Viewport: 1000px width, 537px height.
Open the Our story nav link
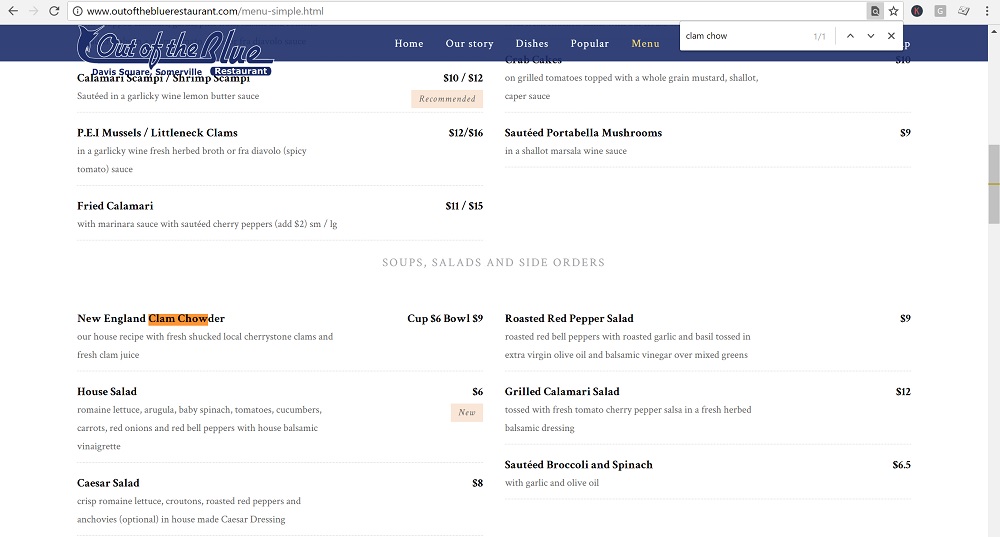[469, 43]
